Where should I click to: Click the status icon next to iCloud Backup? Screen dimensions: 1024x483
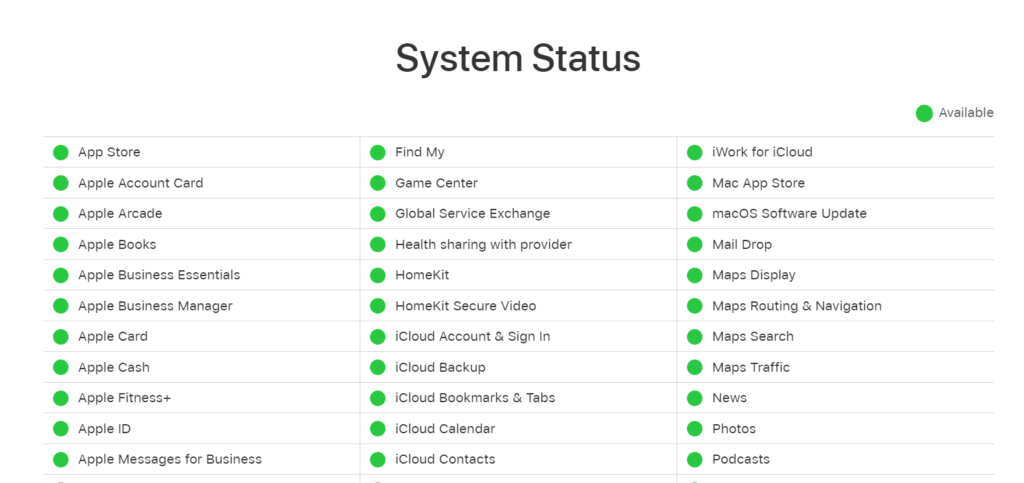coord(377,367)
